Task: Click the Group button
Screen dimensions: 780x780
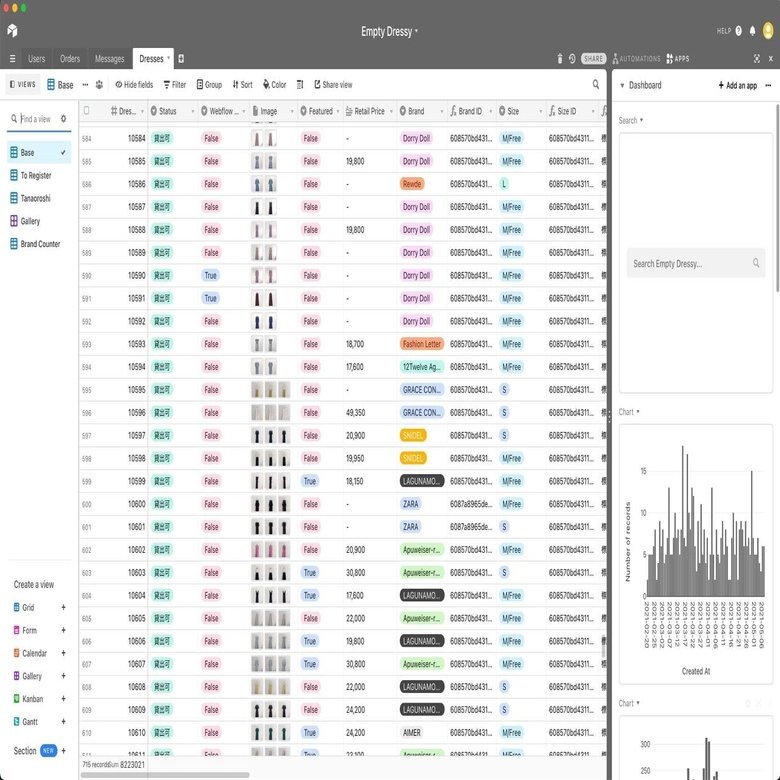Action: pos(209,85)
